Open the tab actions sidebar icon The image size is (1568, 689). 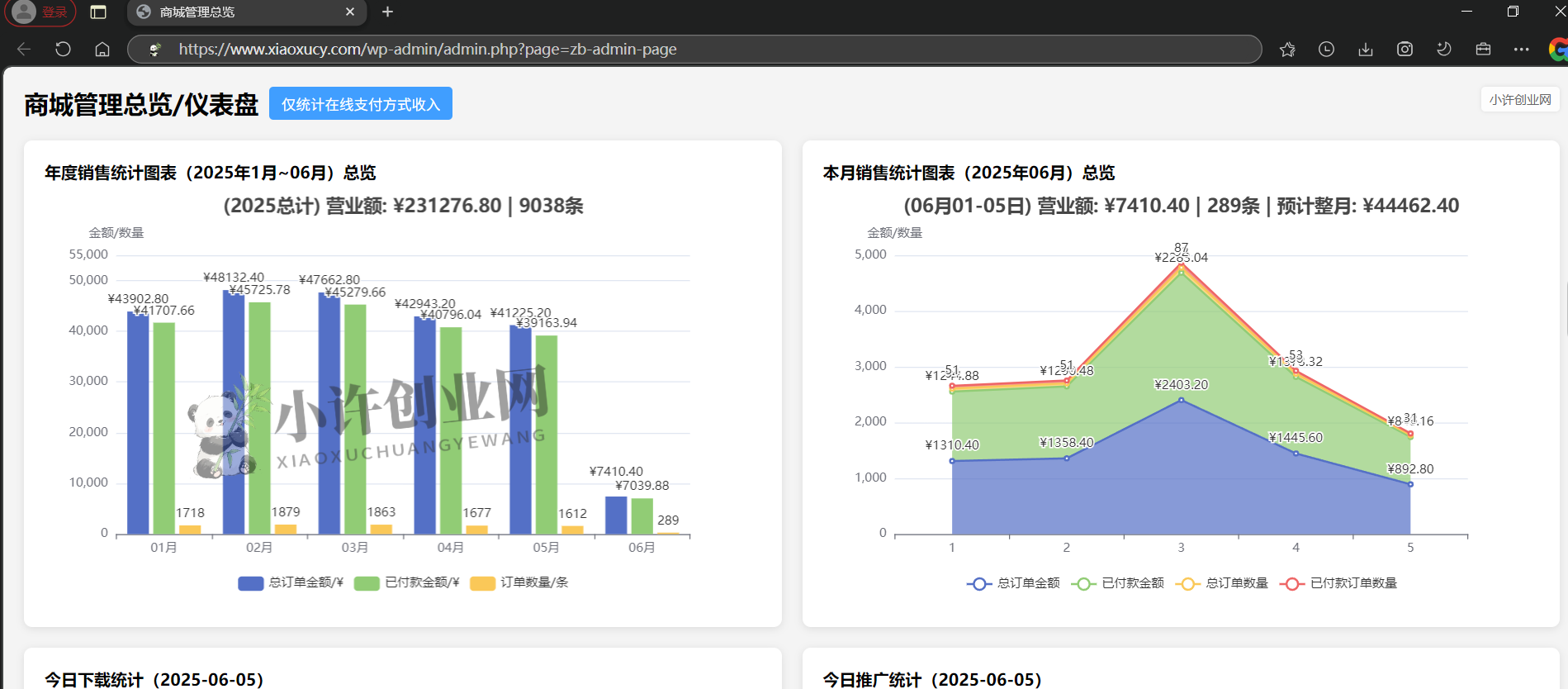click(98, 12)
